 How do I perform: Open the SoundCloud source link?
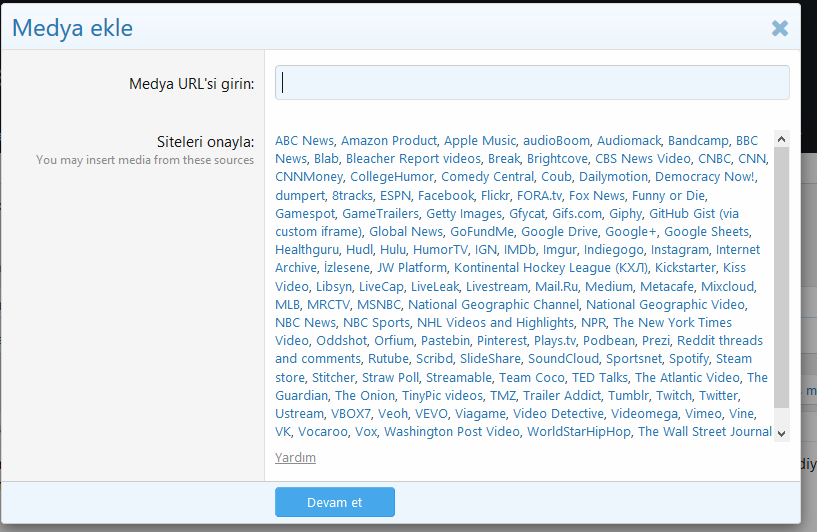click(563, 359)
